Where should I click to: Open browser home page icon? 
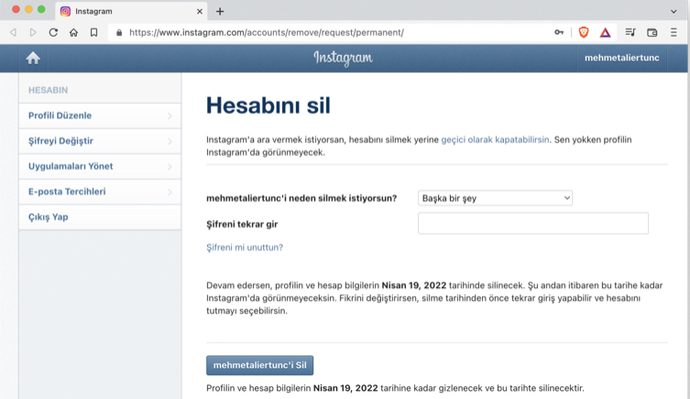pos(73,33)
